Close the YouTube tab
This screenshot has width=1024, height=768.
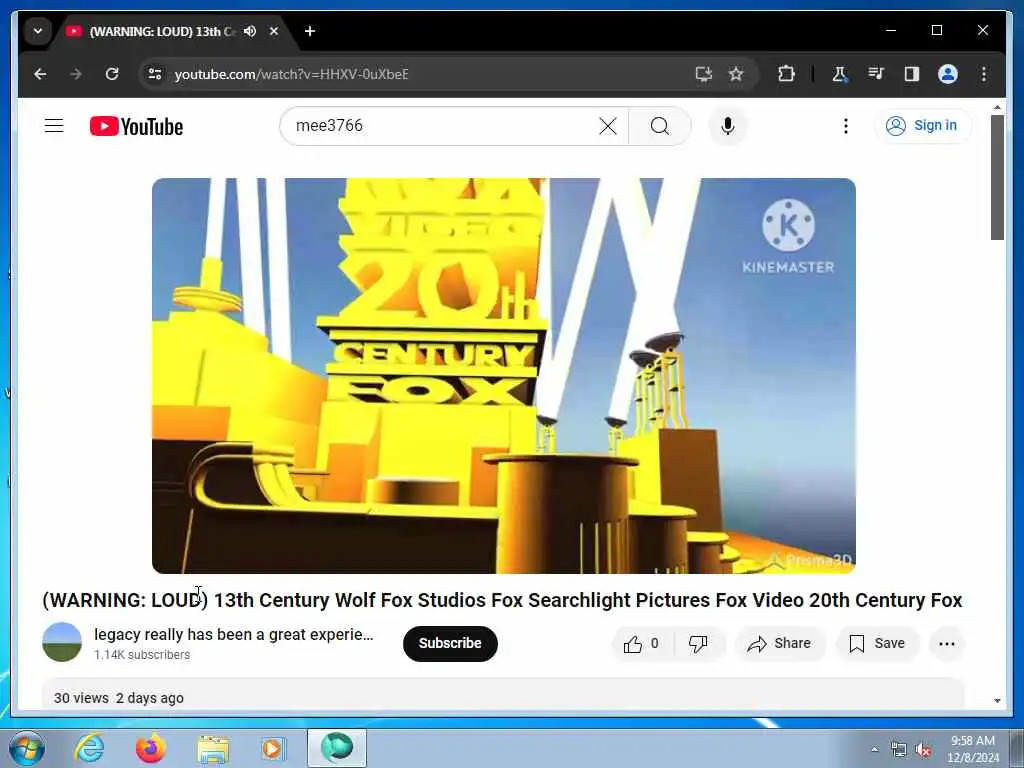274,31
